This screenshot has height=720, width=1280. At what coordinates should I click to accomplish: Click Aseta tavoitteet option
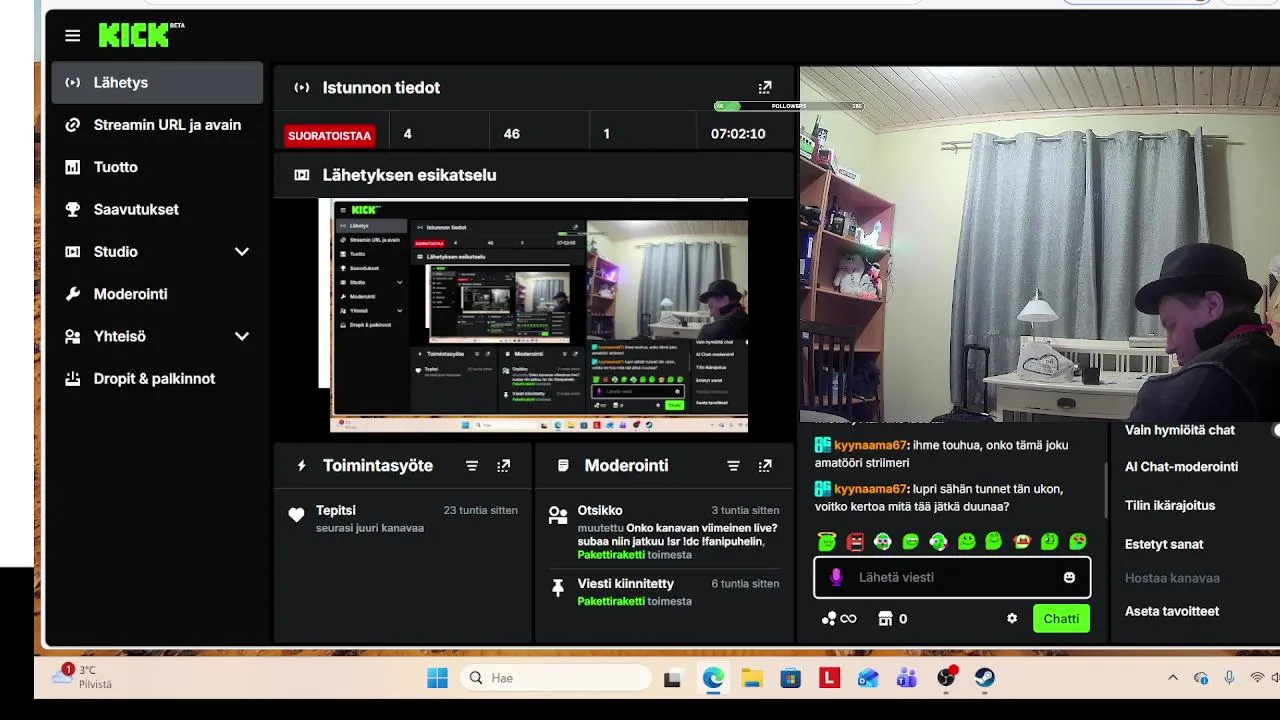1172,611
